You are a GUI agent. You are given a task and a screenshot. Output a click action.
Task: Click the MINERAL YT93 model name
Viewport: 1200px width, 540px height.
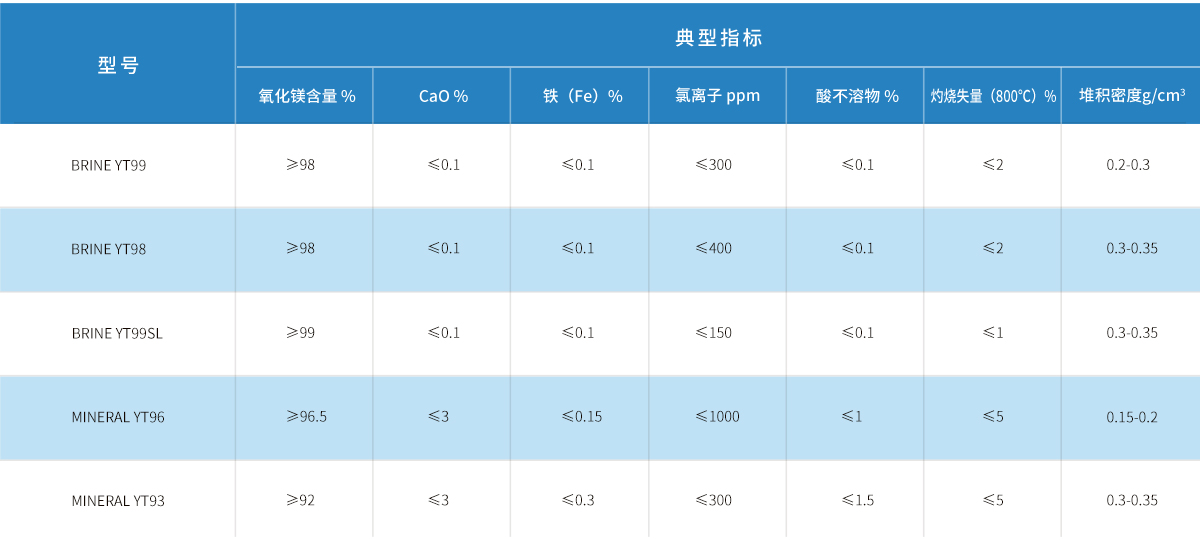click(x=118, y=500)
